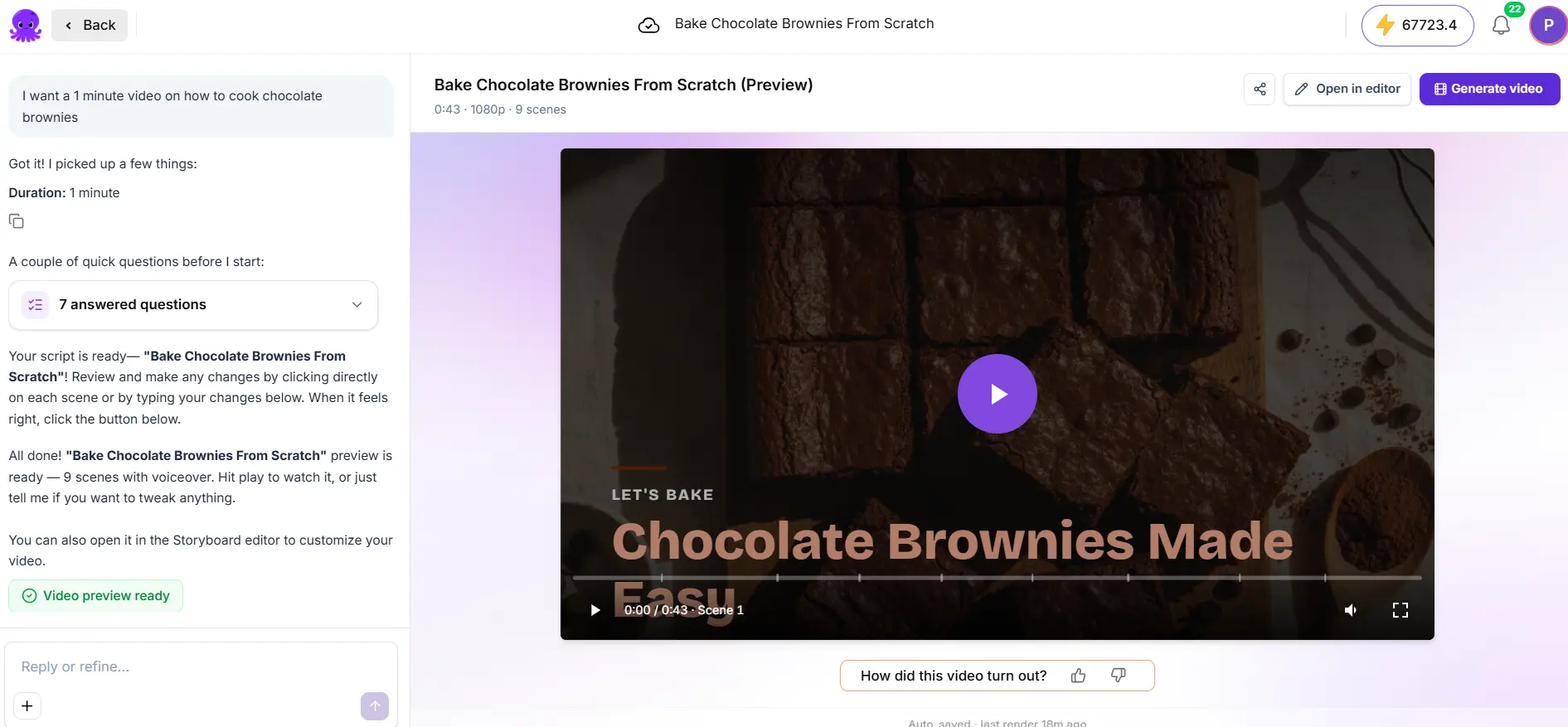Screen dimensions: 1568x727
Task: Give thumbs down feedback on the video
Action: point(1119,676)
